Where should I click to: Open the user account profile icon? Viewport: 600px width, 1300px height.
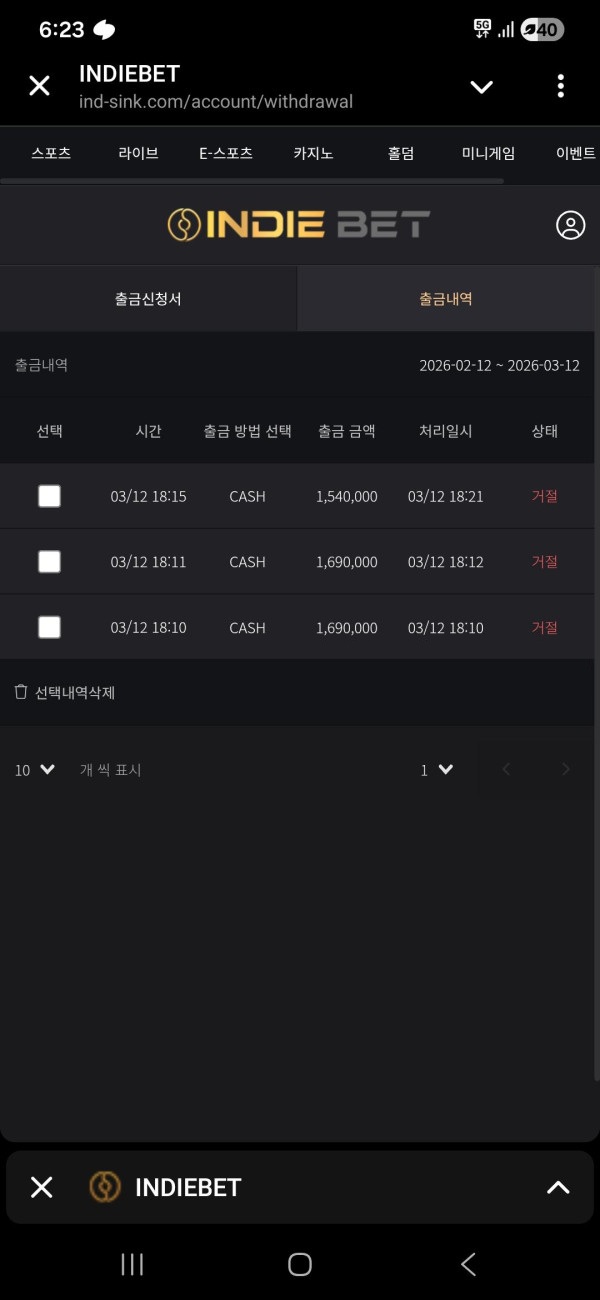pos(570,225)
